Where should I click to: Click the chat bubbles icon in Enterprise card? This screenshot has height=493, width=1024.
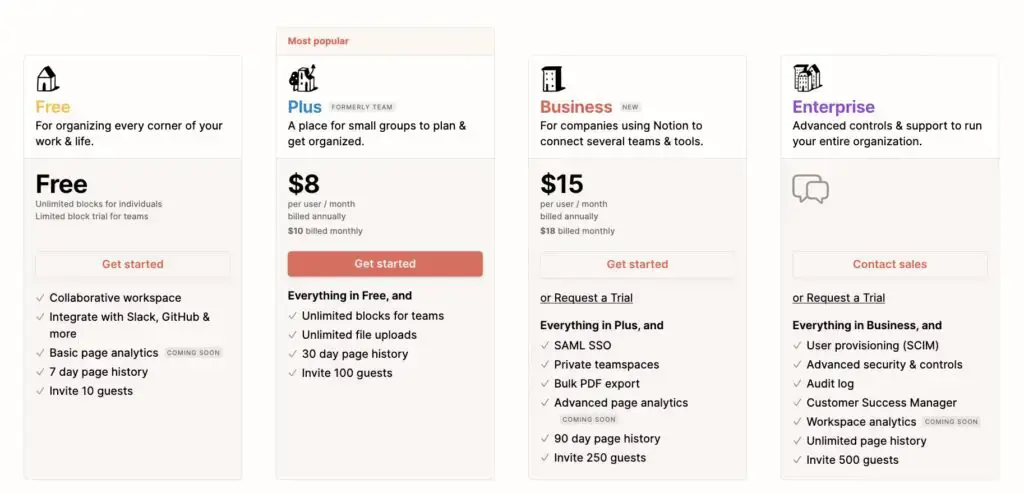(810, 189)
